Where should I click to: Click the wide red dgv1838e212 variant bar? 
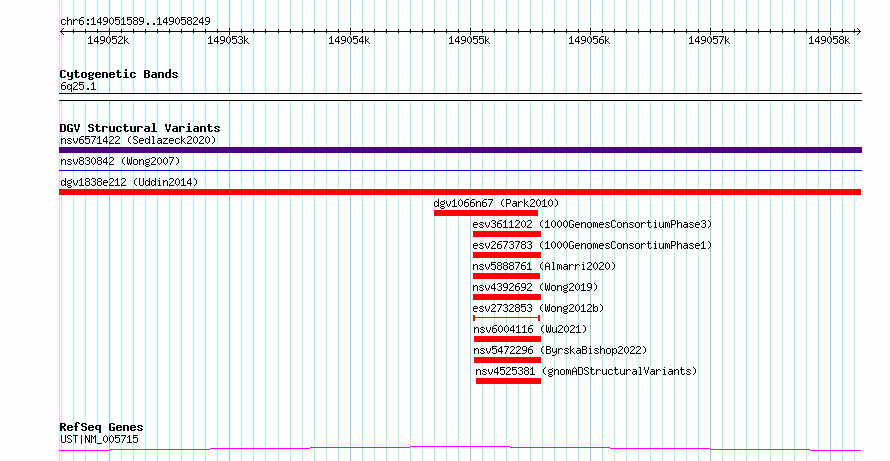coord(460,192)
